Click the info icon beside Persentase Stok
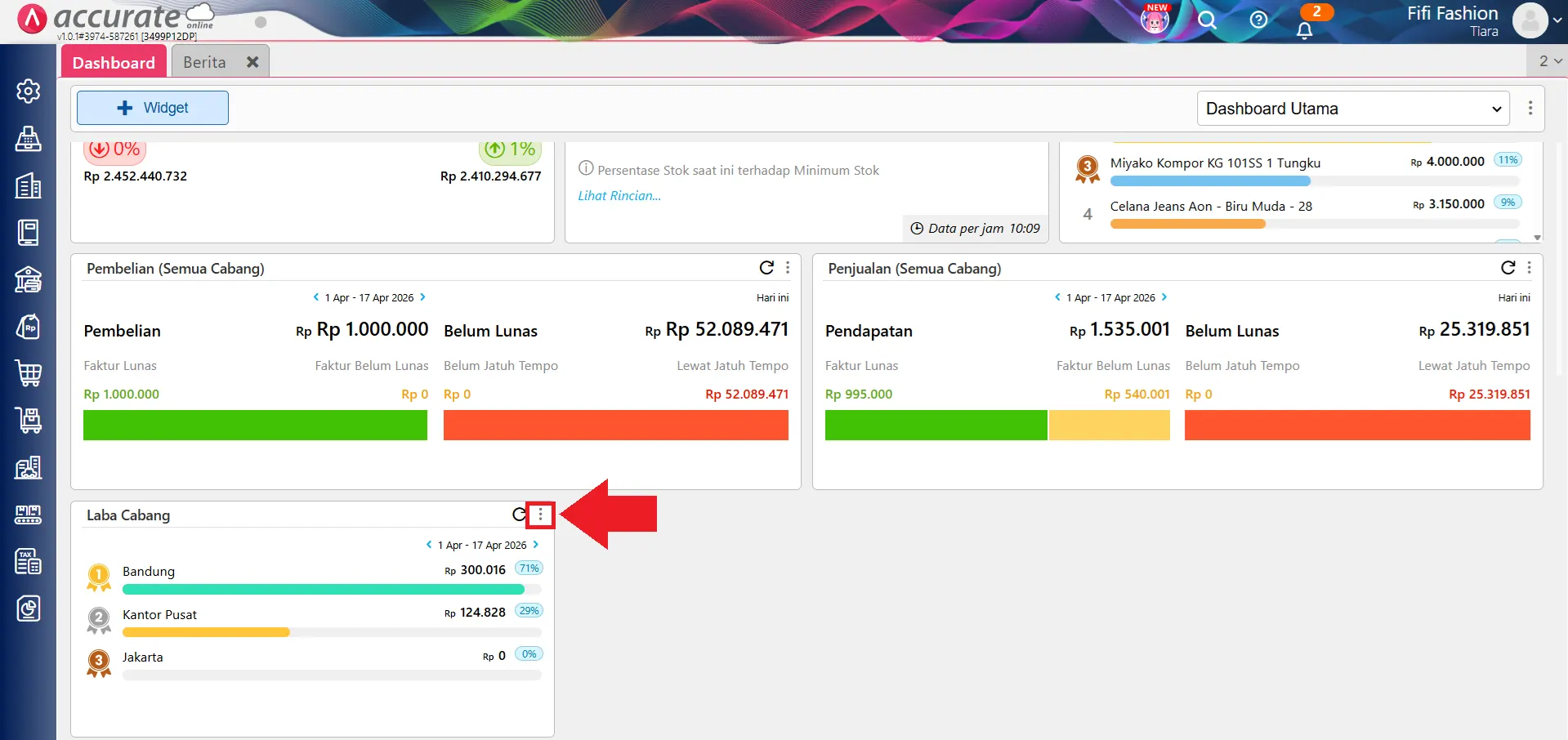The width and height of the screenshot is (1568, 740). point(586,168)
